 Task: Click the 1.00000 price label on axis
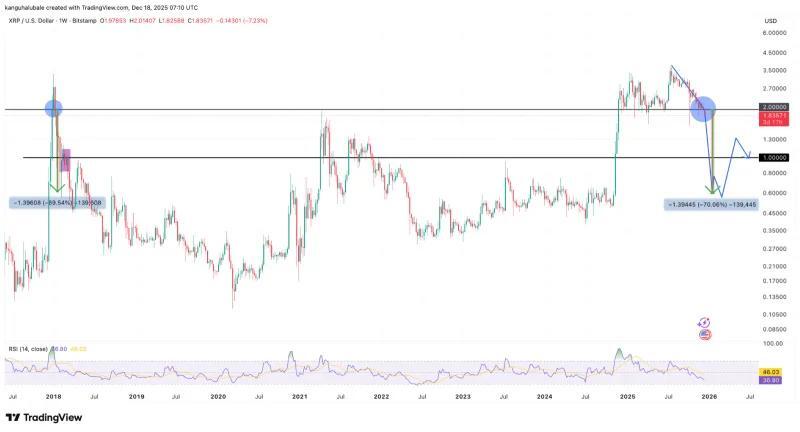(775, 158)
